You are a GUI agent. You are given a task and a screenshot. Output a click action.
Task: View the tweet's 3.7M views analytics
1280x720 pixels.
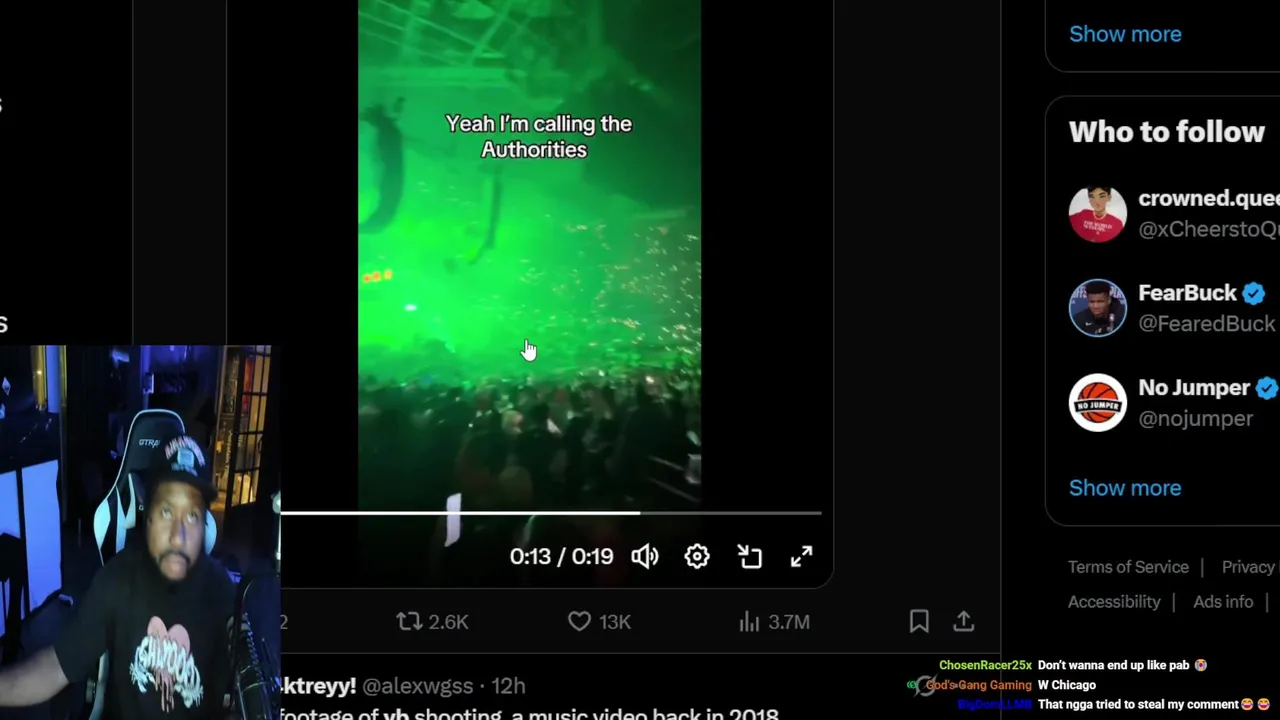click(773, 622)
